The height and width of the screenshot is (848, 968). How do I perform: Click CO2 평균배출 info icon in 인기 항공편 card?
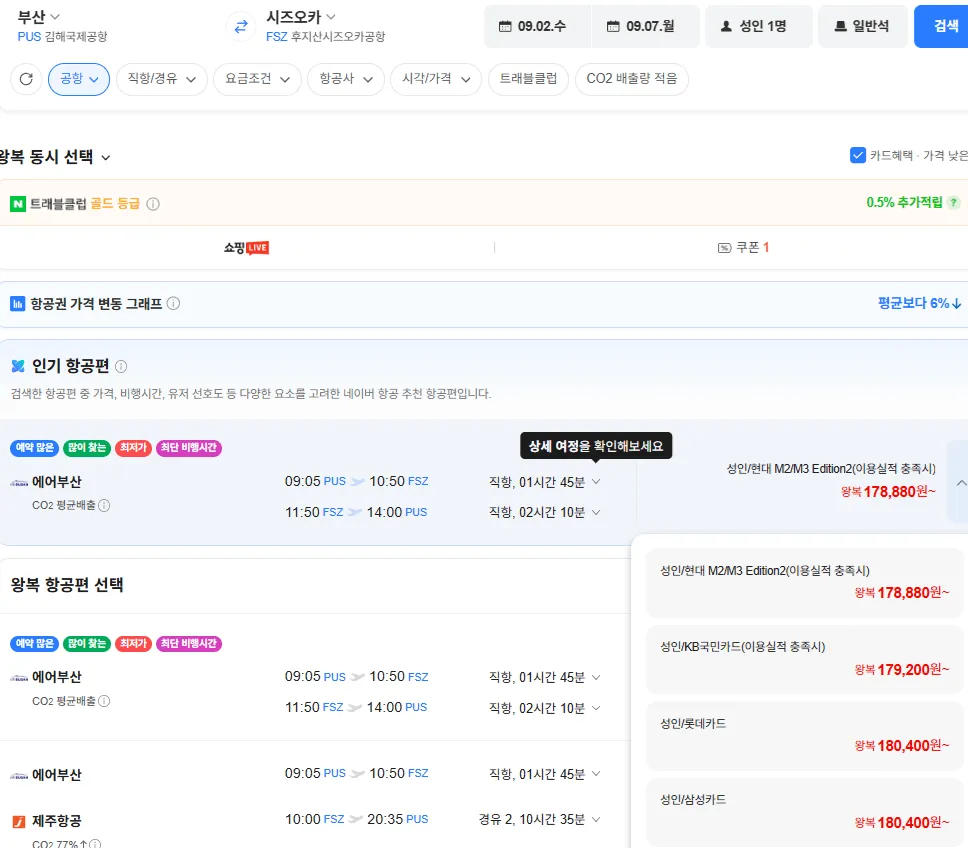click(x=104, y=505)
